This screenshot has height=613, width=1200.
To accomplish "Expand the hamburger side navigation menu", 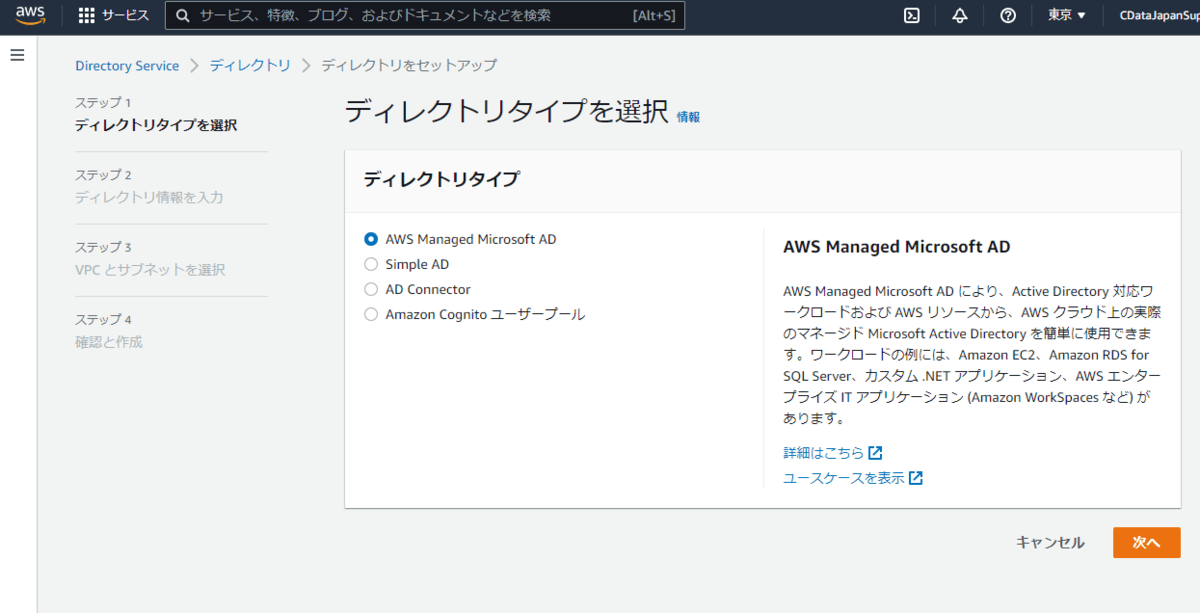I will point(17,55).
